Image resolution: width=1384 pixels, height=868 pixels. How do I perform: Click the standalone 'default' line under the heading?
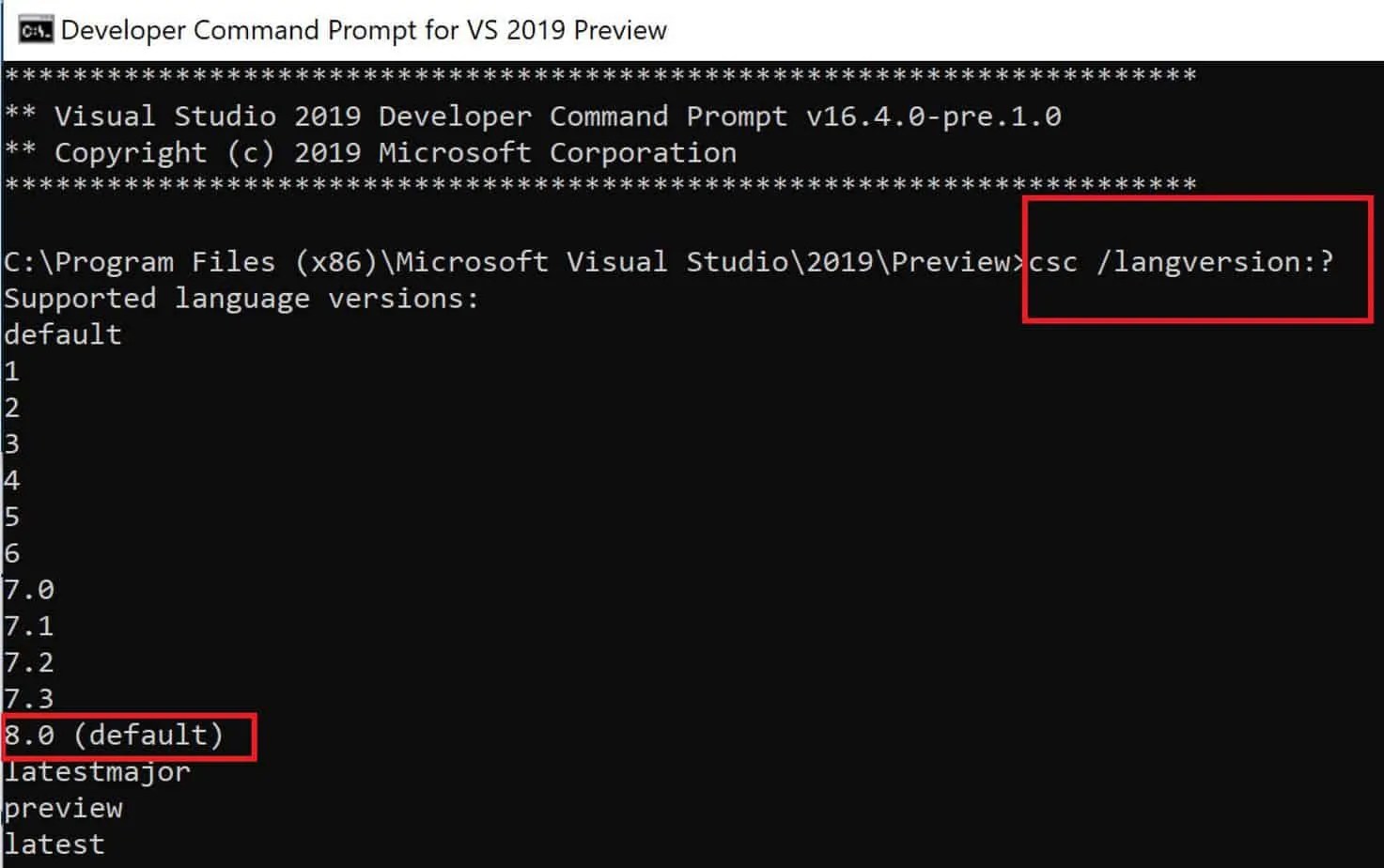[x=63, y=334]
